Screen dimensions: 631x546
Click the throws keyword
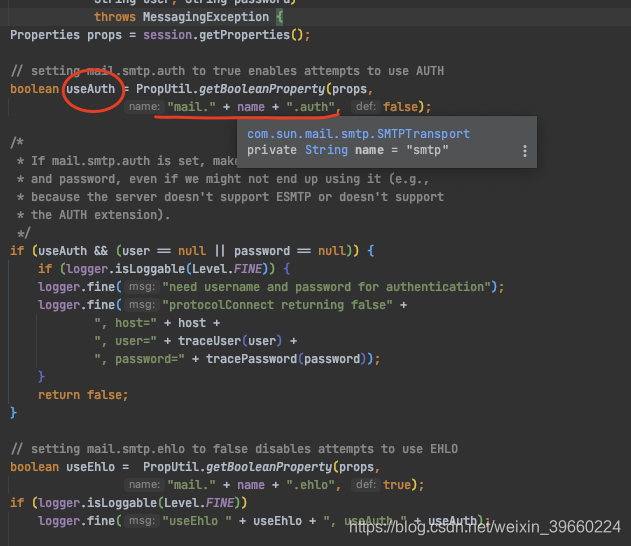point(115,17)
